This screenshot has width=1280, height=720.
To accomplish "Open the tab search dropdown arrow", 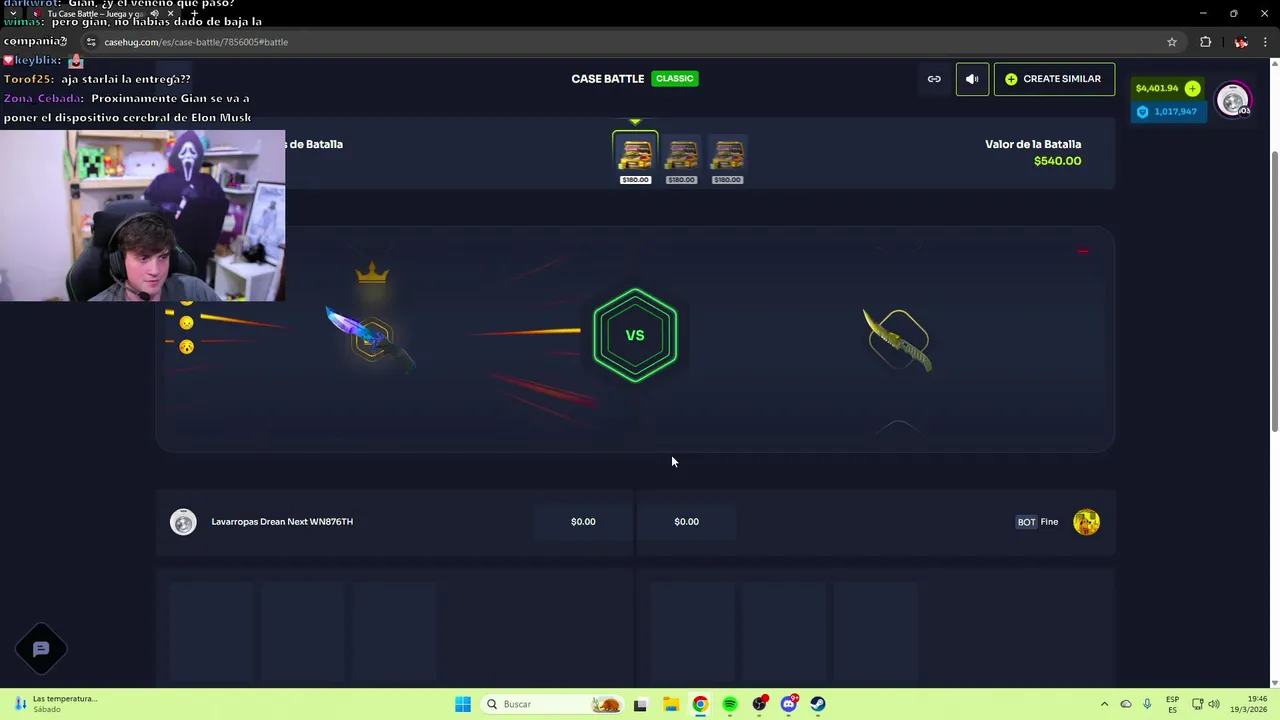I will (x=13, y=14).
